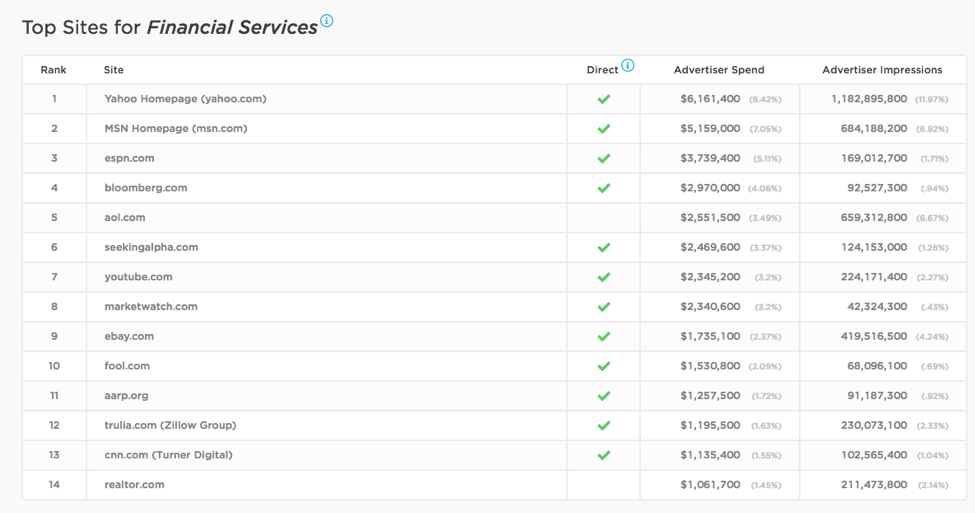This screenshot has height=513, width=975.
Task: Select the 124,153,000 impressions value
Action: click(874, 247)
